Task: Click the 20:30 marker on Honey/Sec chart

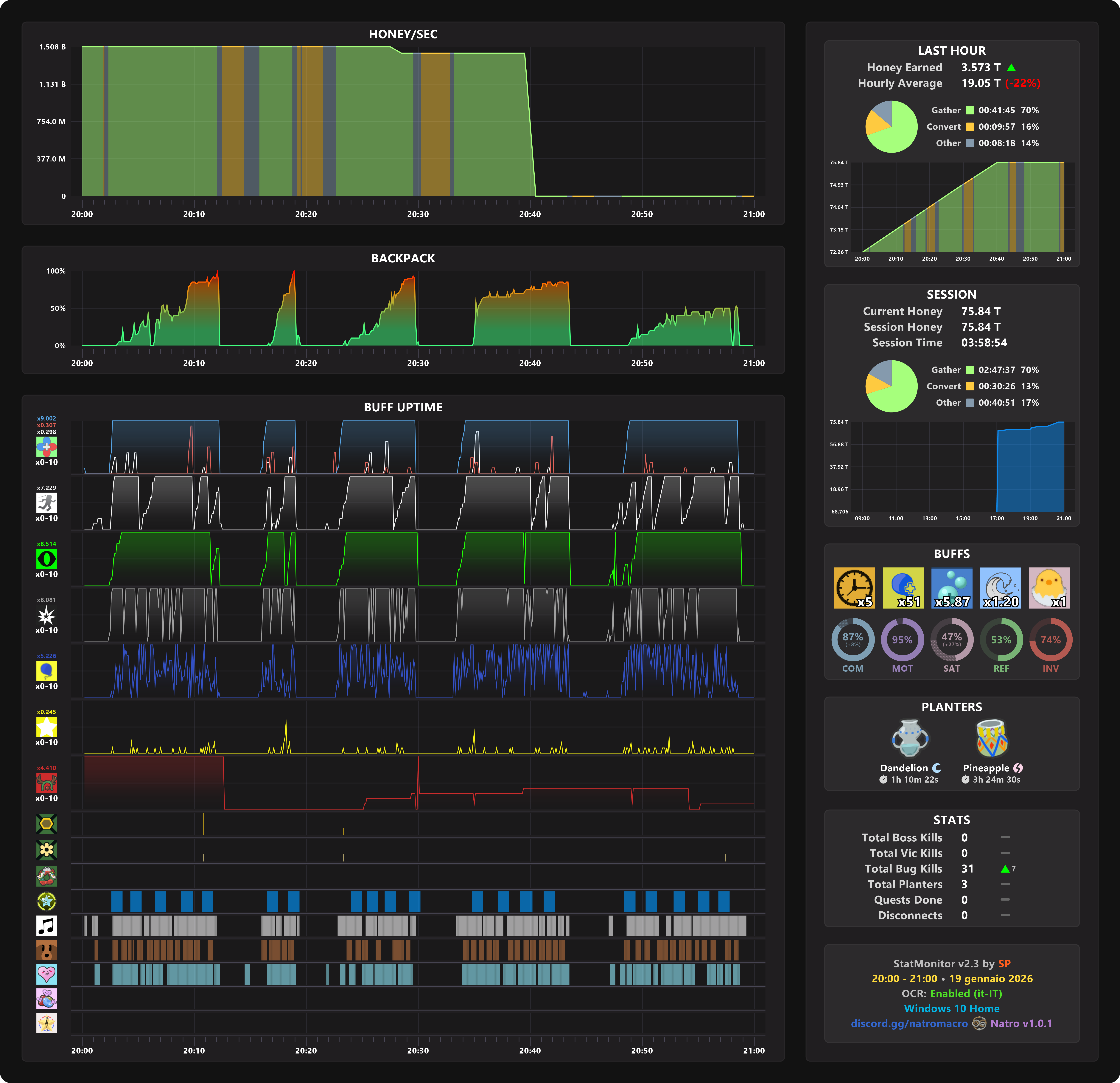Action: coord(418,214)
